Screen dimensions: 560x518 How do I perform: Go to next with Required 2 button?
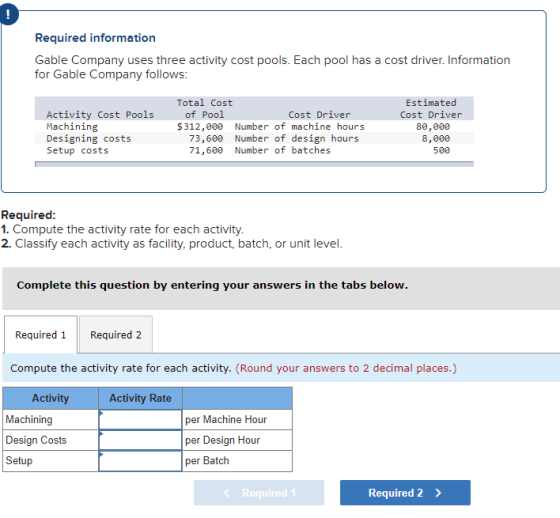pos(405,493)
